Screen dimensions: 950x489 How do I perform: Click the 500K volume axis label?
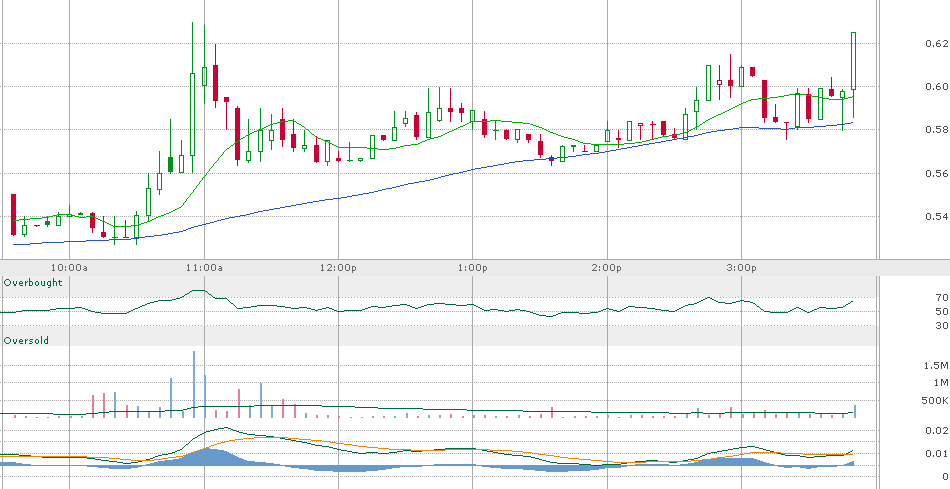coord(936,401)
